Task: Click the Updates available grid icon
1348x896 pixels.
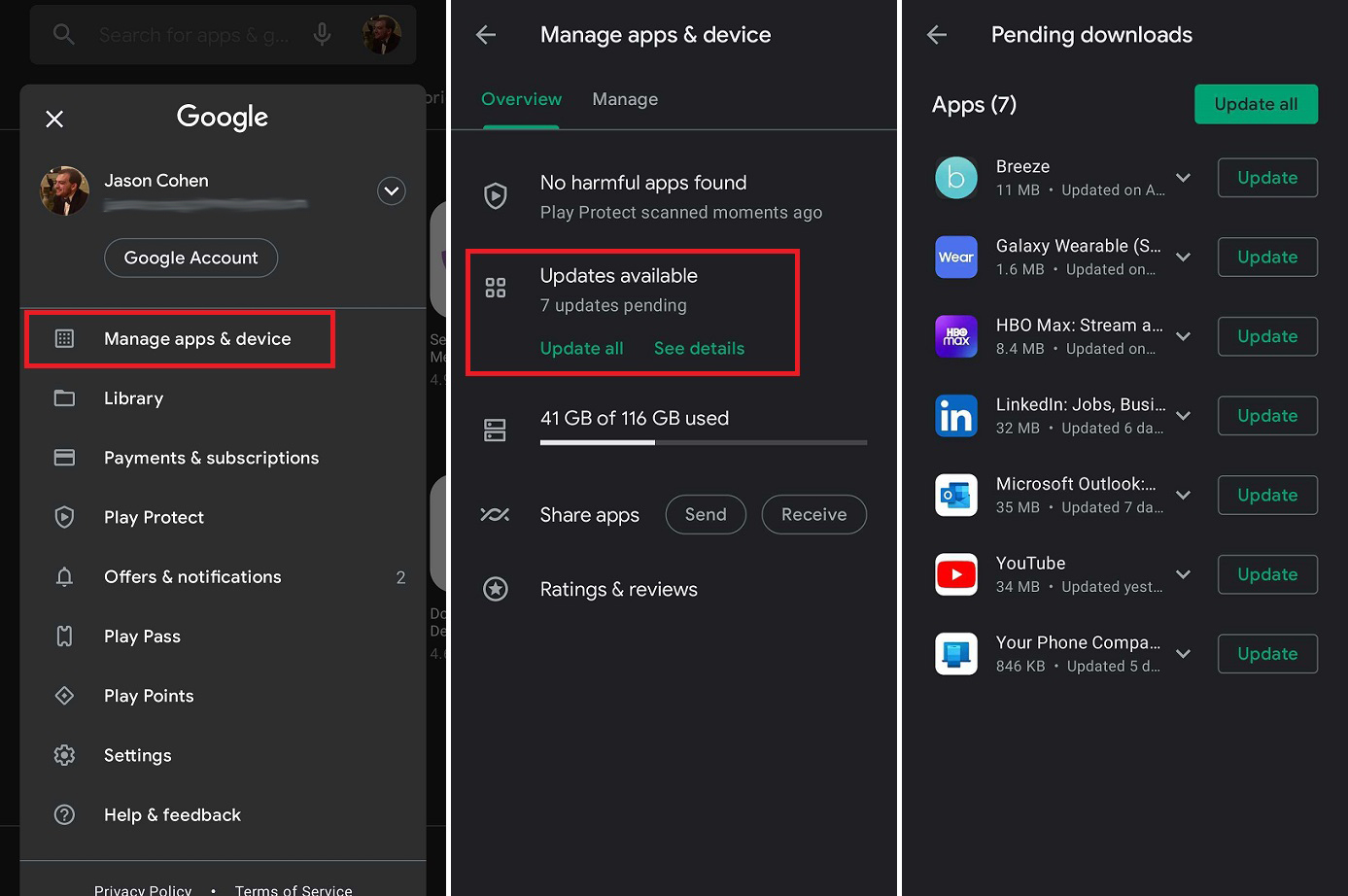Action: point(496,288)
